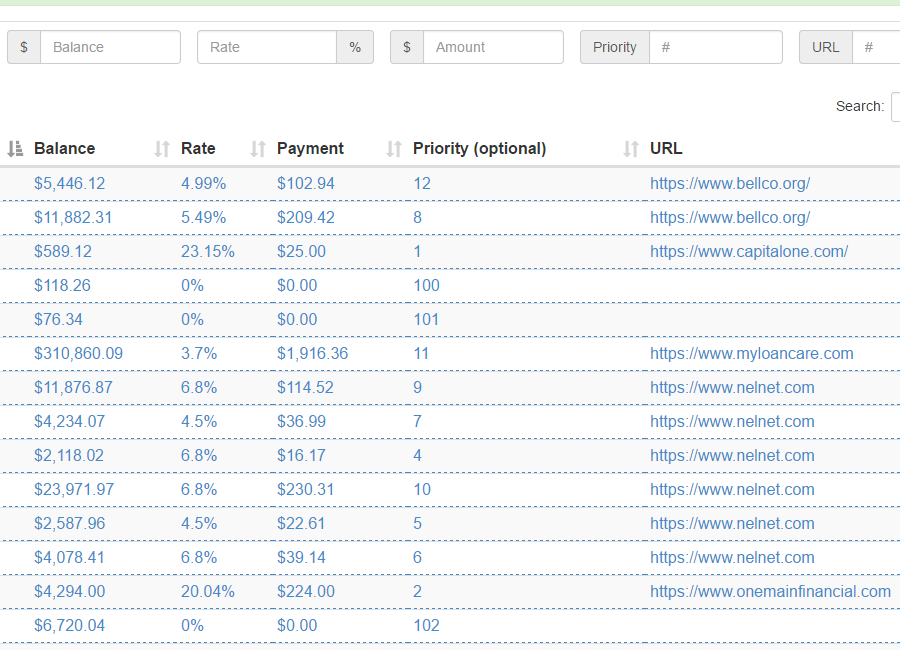Image resolution: width=900 pixels, height=650 pixels.
Task: Click the Priority number input field
Action: click(715, 47)
